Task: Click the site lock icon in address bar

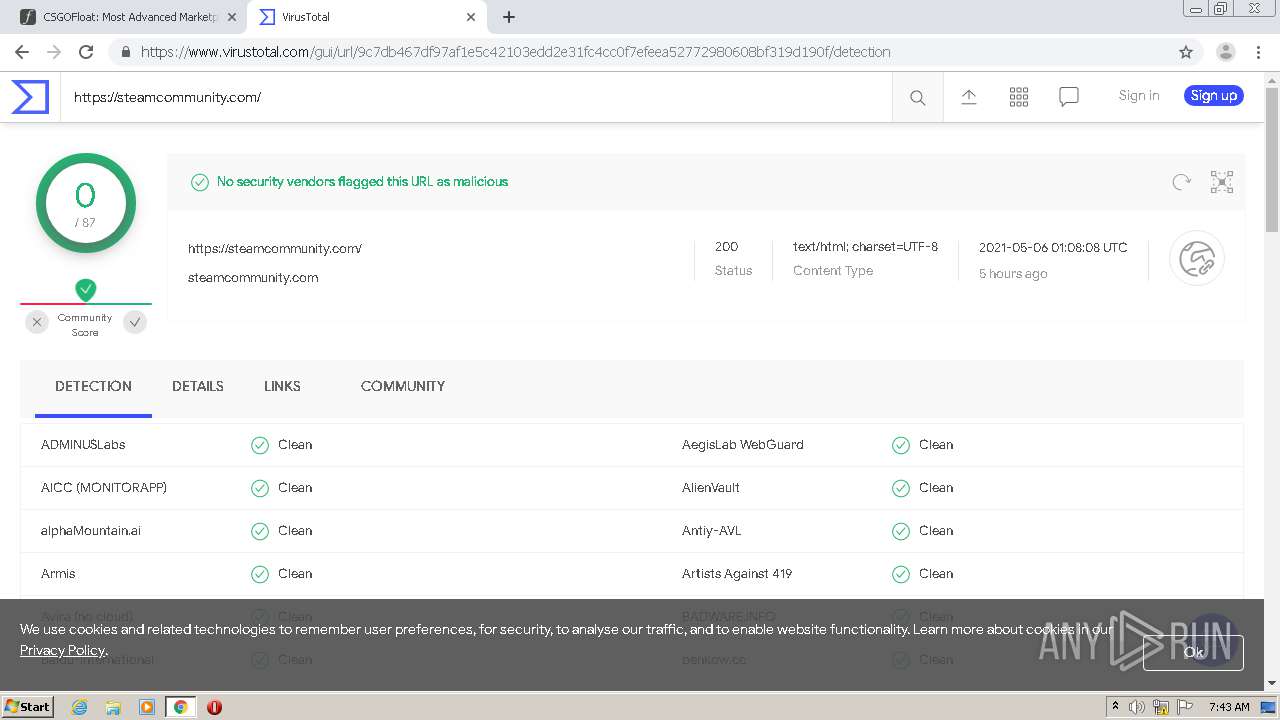Action: (x=125, y=52)
